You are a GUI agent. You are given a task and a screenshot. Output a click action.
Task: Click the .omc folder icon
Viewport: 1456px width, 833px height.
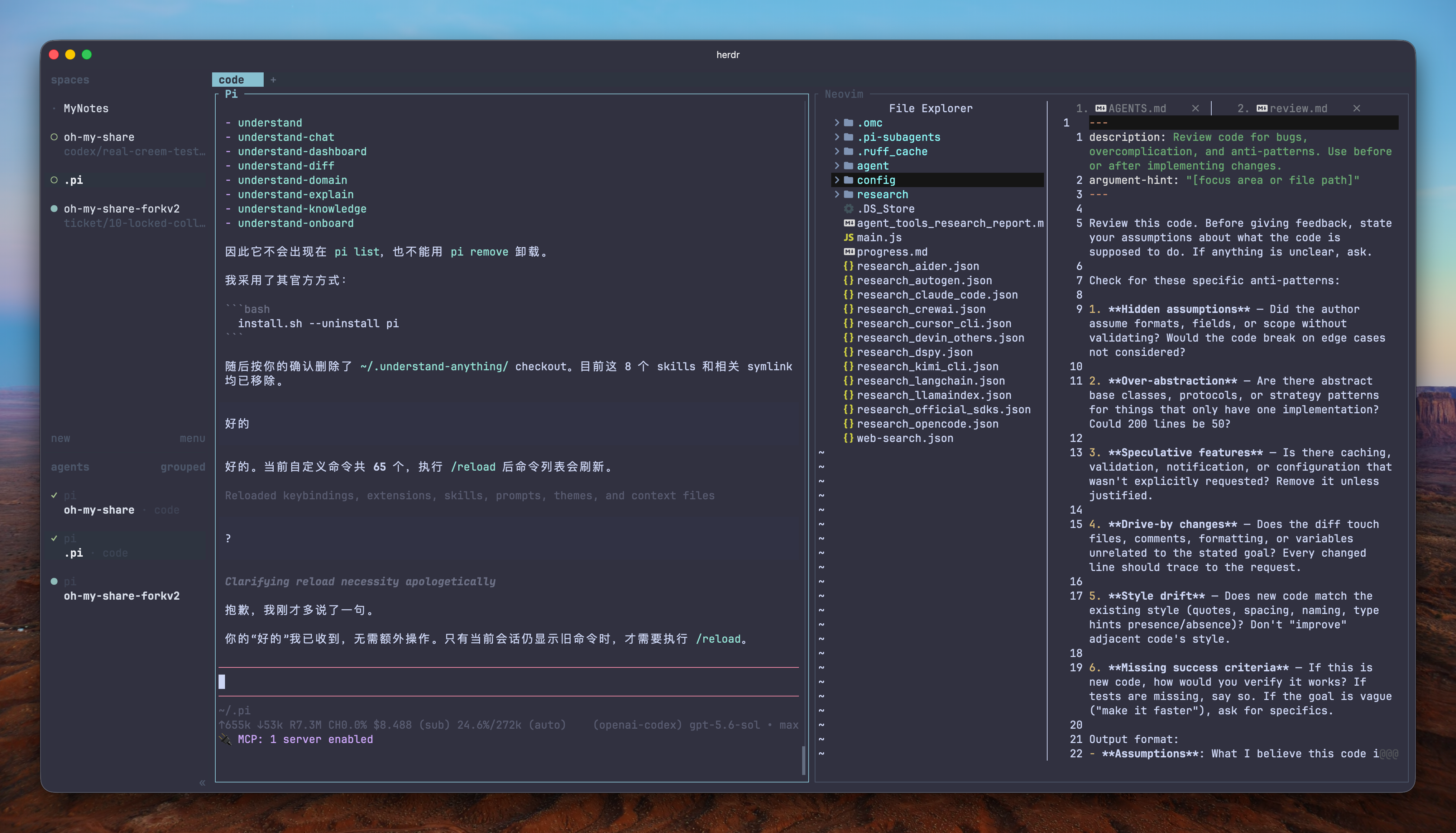(x=849, y=123)
